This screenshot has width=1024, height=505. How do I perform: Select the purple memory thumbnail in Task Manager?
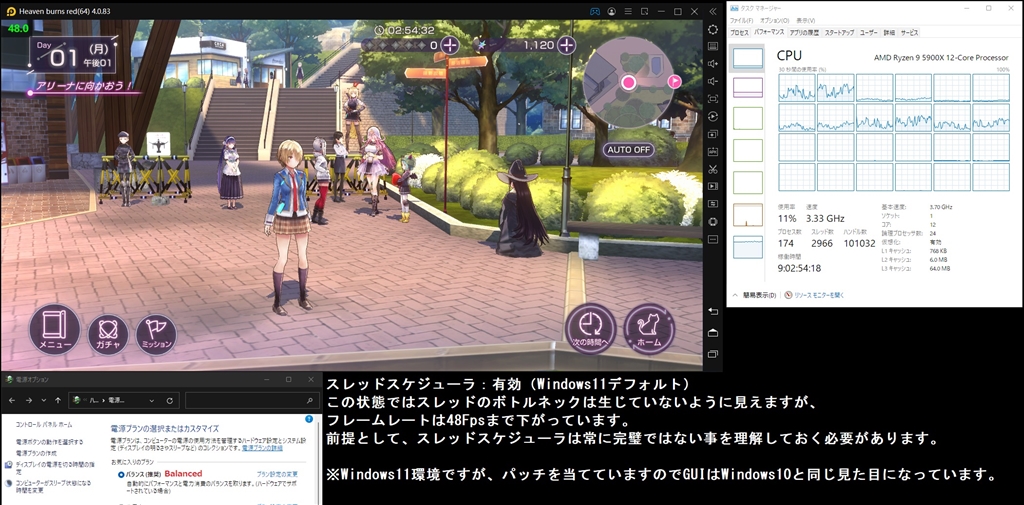748,88
